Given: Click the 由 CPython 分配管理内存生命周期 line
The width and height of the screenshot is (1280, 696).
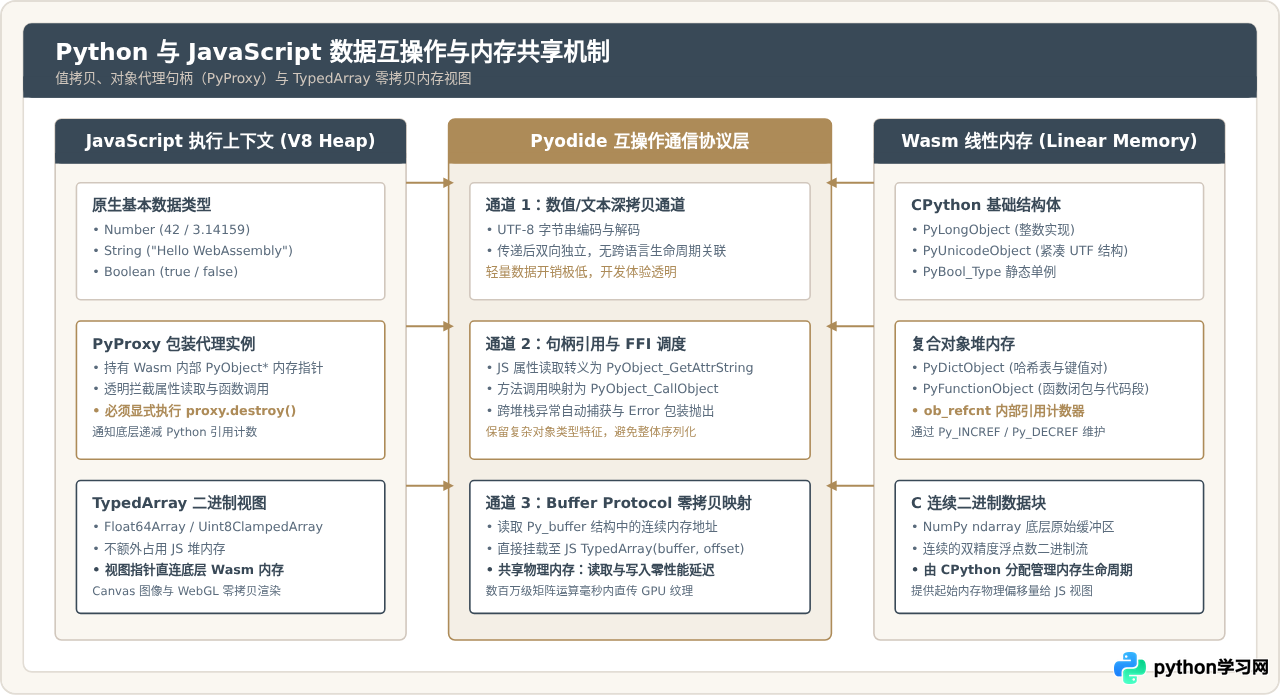Looking at the screenshot, I should pos(1021,570).
